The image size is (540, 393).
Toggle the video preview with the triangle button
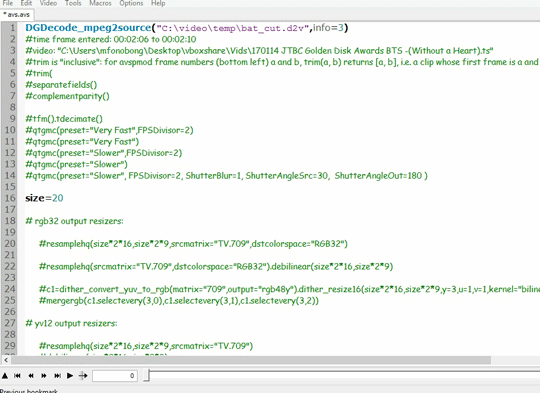[x=5, y=375]
